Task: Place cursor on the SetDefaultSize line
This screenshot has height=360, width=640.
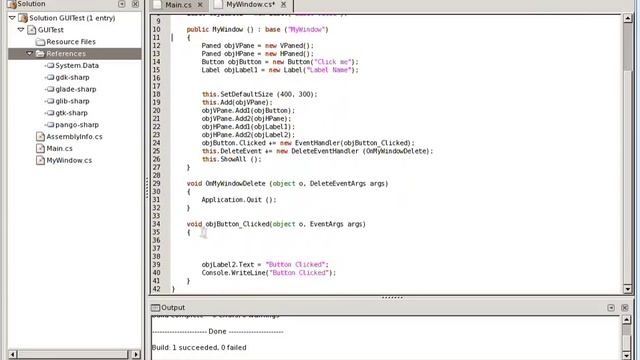Action: tap(259, 94)
